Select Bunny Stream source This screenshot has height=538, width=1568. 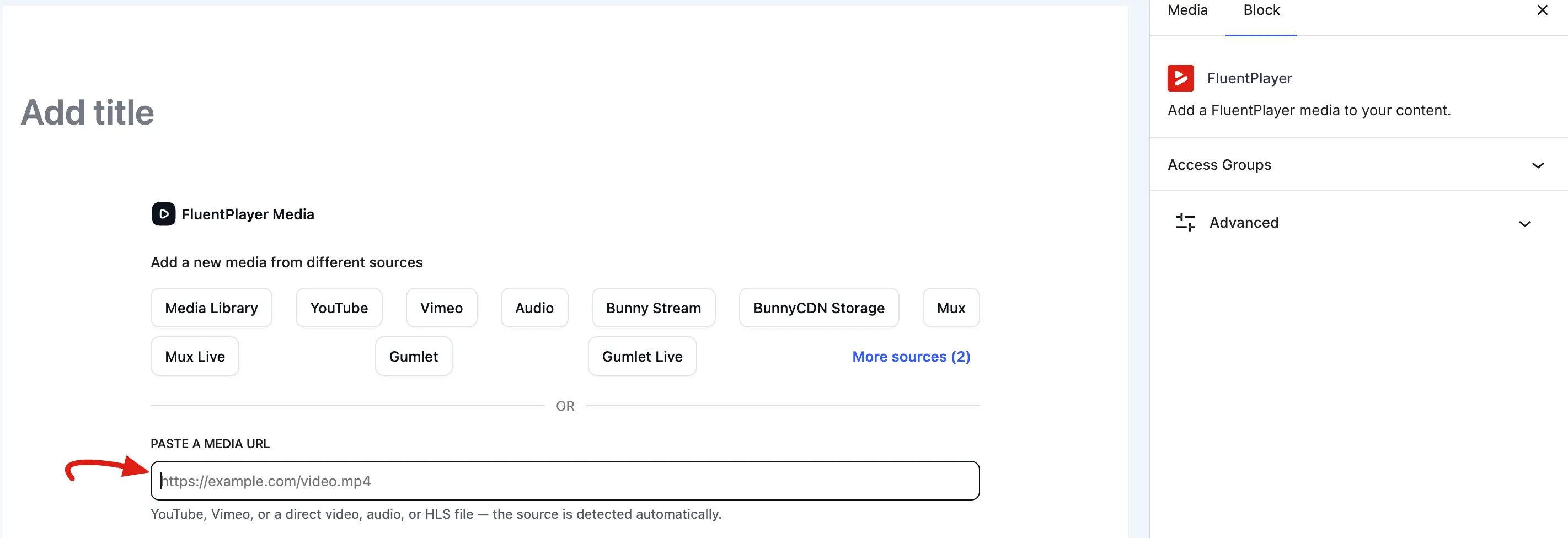coord(653,308)
